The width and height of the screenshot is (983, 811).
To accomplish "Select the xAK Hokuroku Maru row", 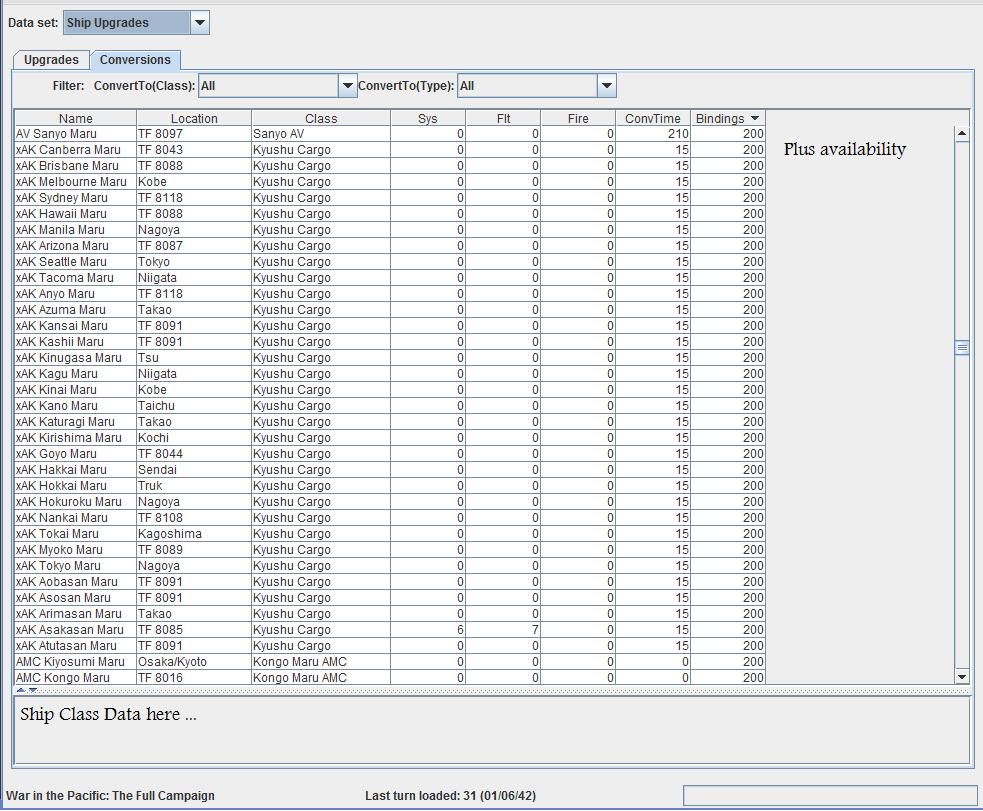I will click(389, 501).
